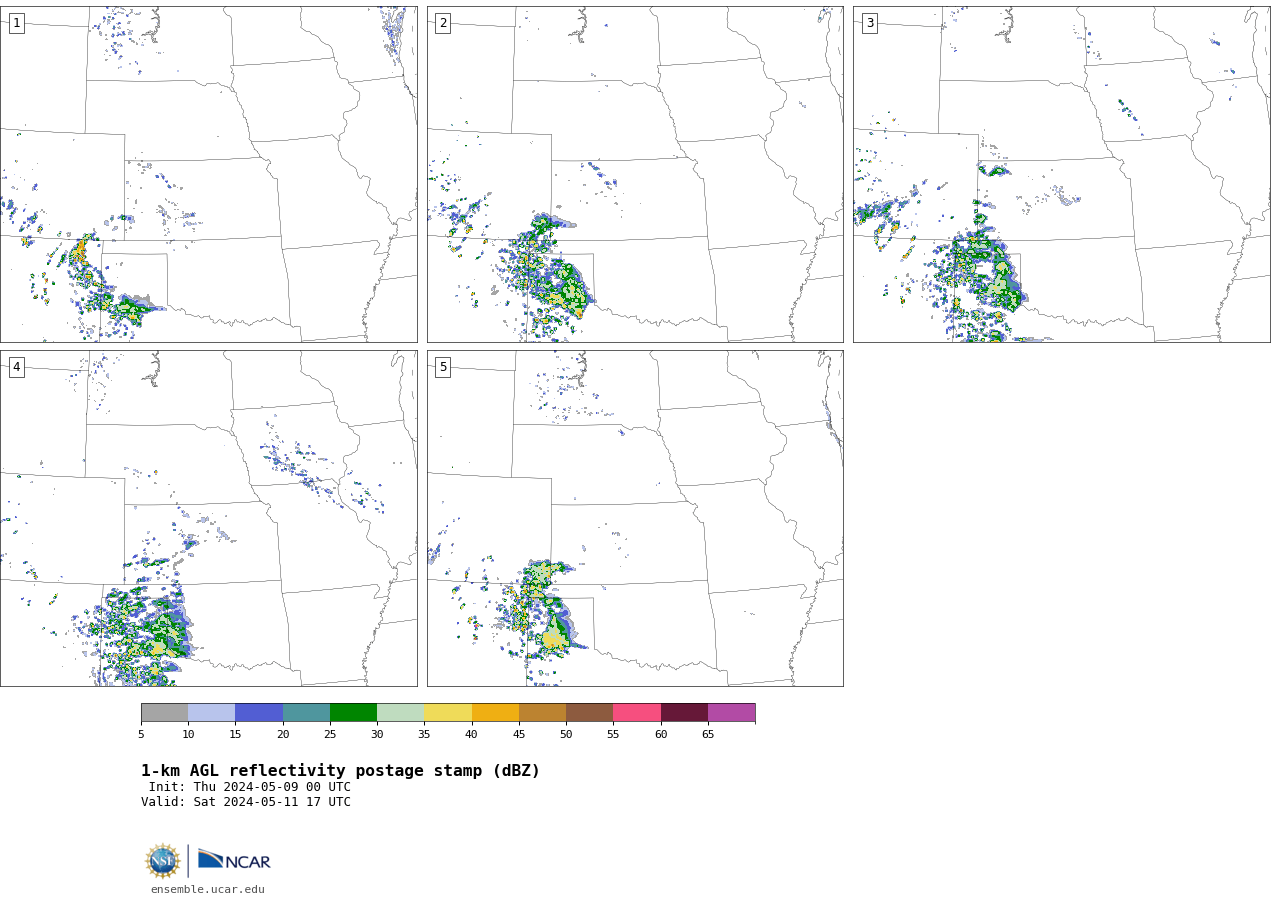The image size is (1280, 901).
Task: Open ensemble member 5 map panel
Action: pyautogui.click(x=635, y=518)
